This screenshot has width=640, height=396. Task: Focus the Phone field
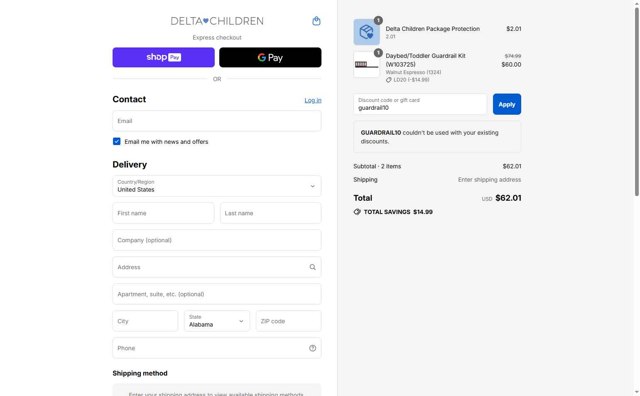217,348
